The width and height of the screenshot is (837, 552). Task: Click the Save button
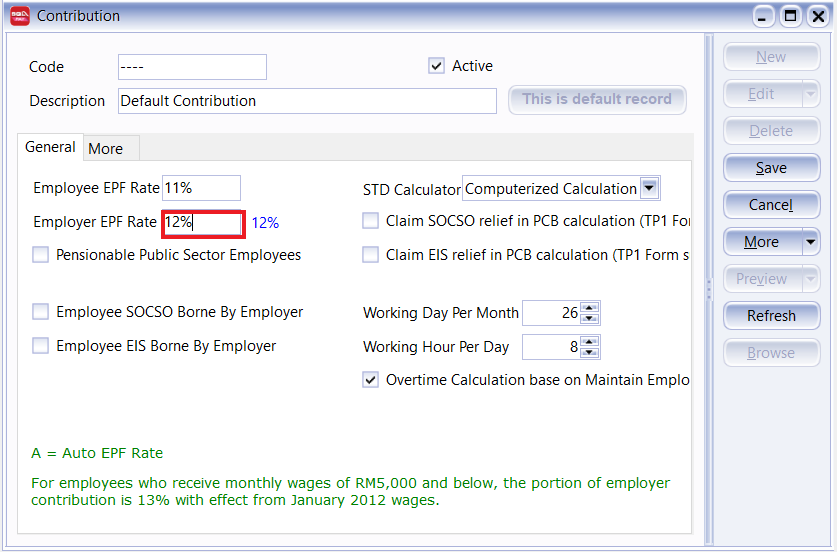771,168
